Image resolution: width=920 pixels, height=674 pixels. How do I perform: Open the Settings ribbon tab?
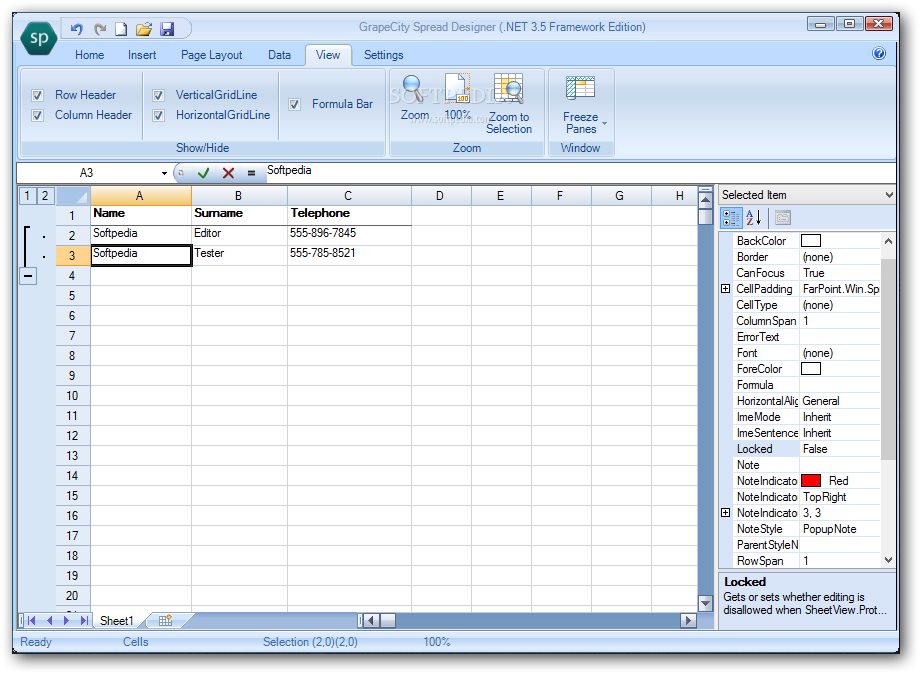coord(383,55)
